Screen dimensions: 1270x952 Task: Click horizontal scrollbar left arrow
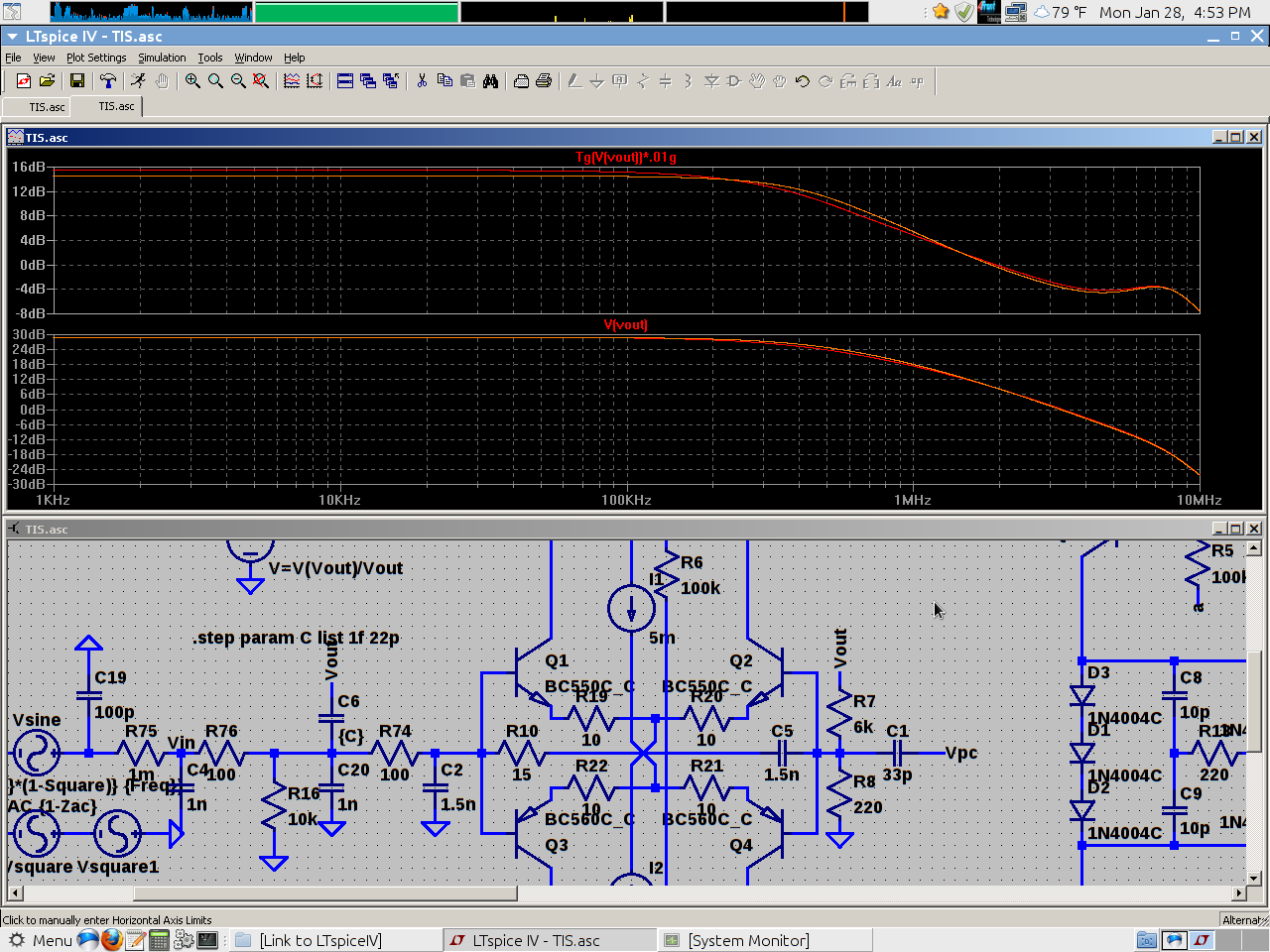point(15,893)
